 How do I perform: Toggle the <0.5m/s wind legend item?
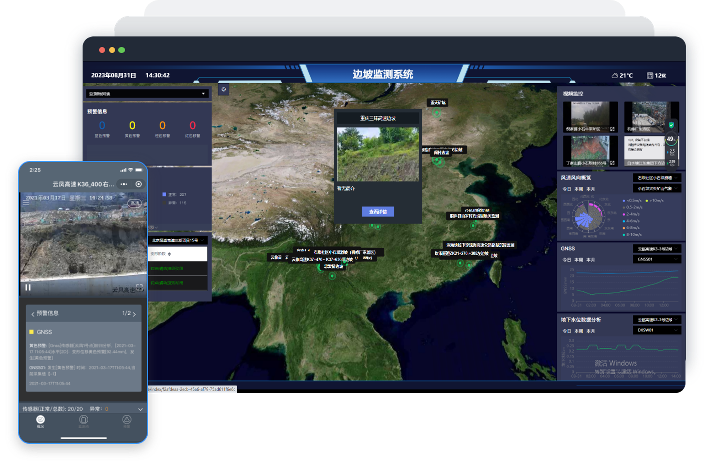pos(632,200)
